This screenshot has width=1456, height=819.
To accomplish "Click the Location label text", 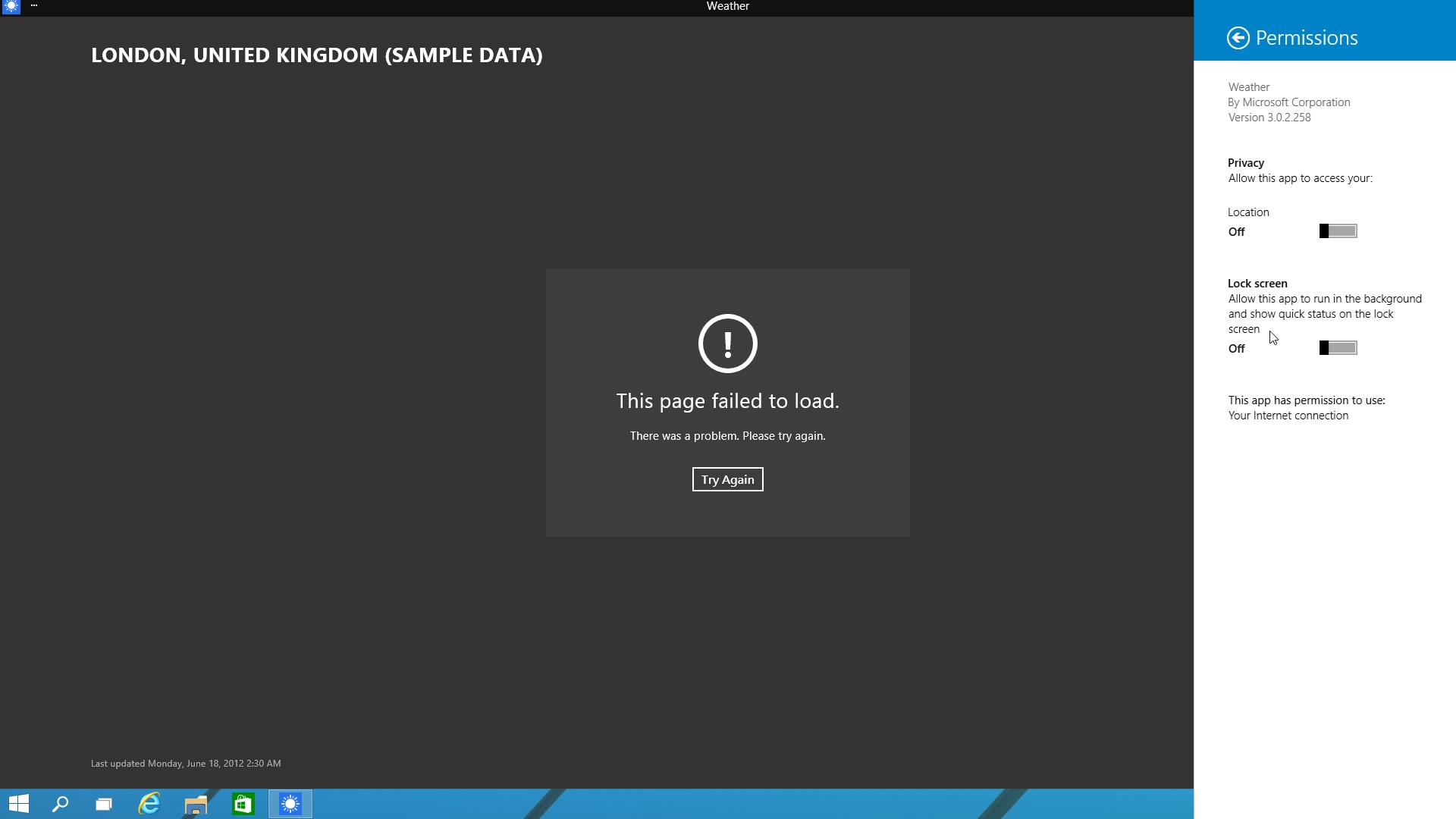I will (x=1248, y=212).
